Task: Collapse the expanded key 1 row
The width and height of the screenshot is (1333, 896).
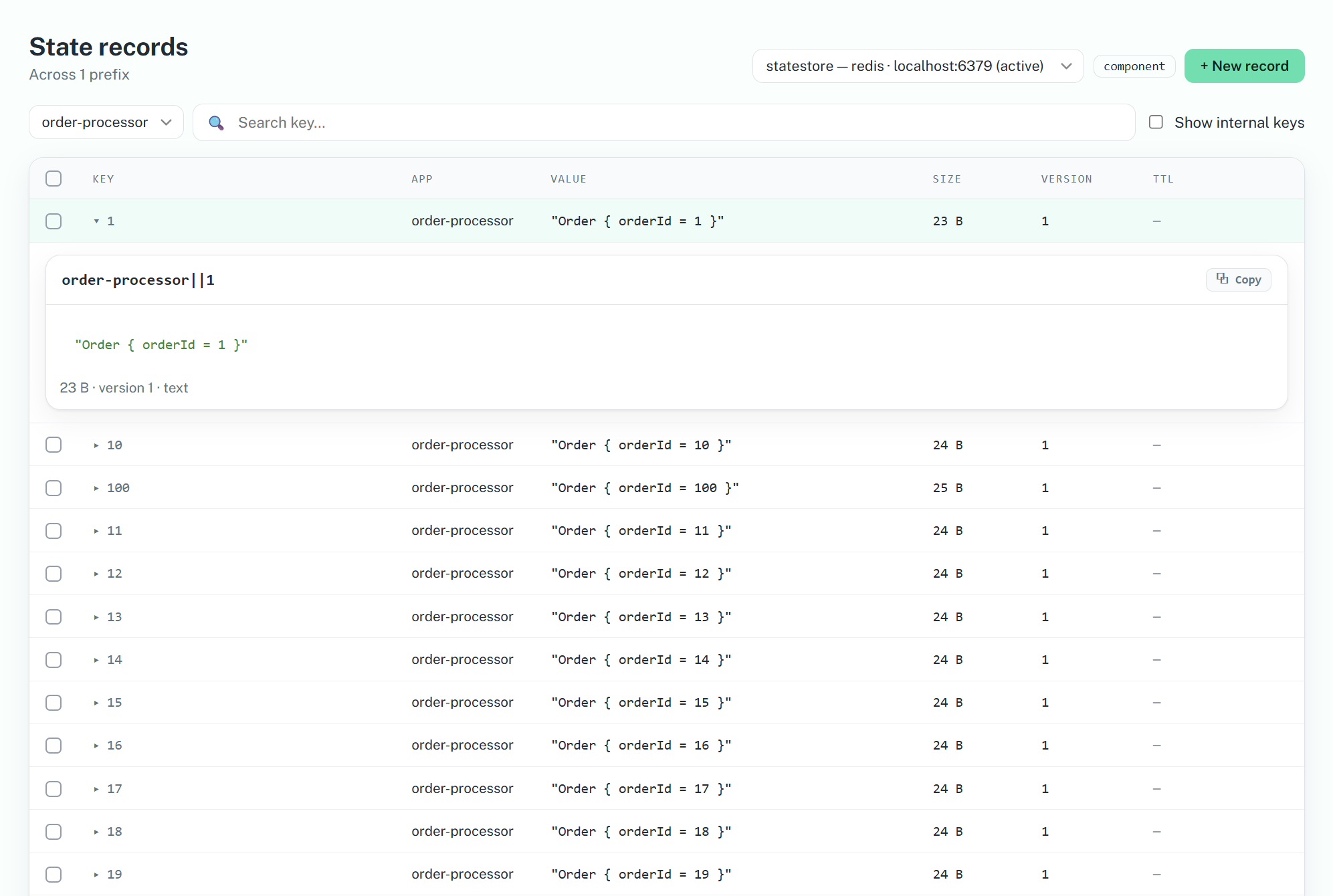Action: tap(96, 221)
